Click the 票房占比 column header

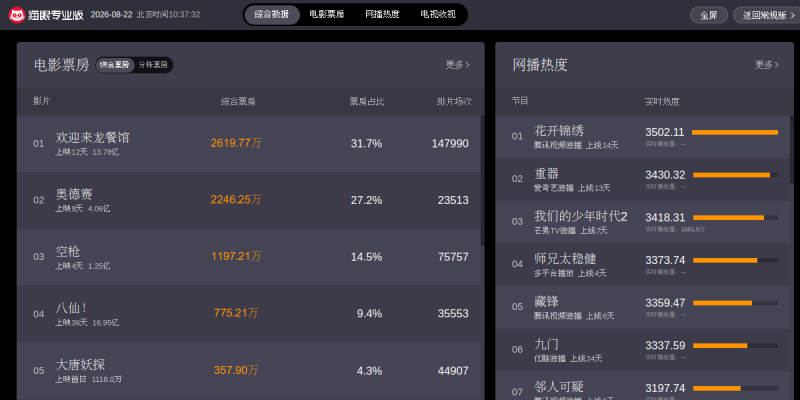click(x=367, y=102)
